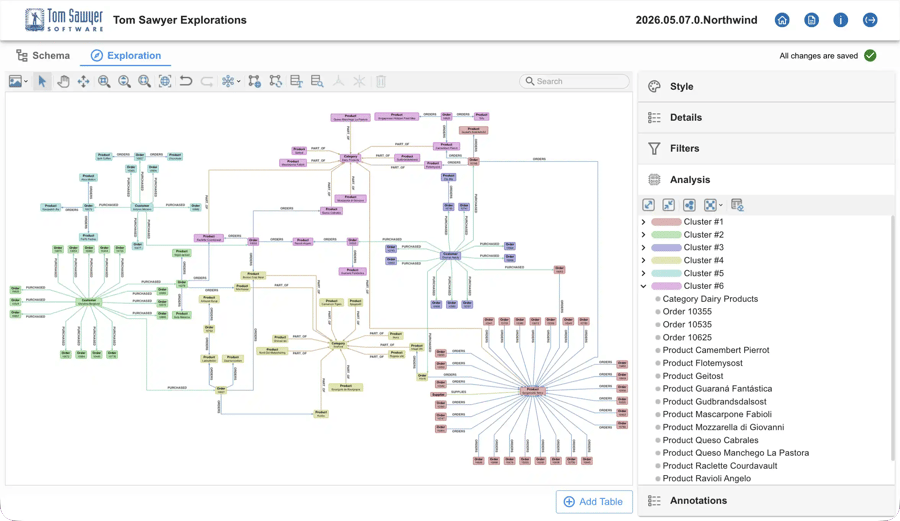The width and height of the screenshot is (900, 521).
Task: Expand the Filters panel
Action: point(766,149)
